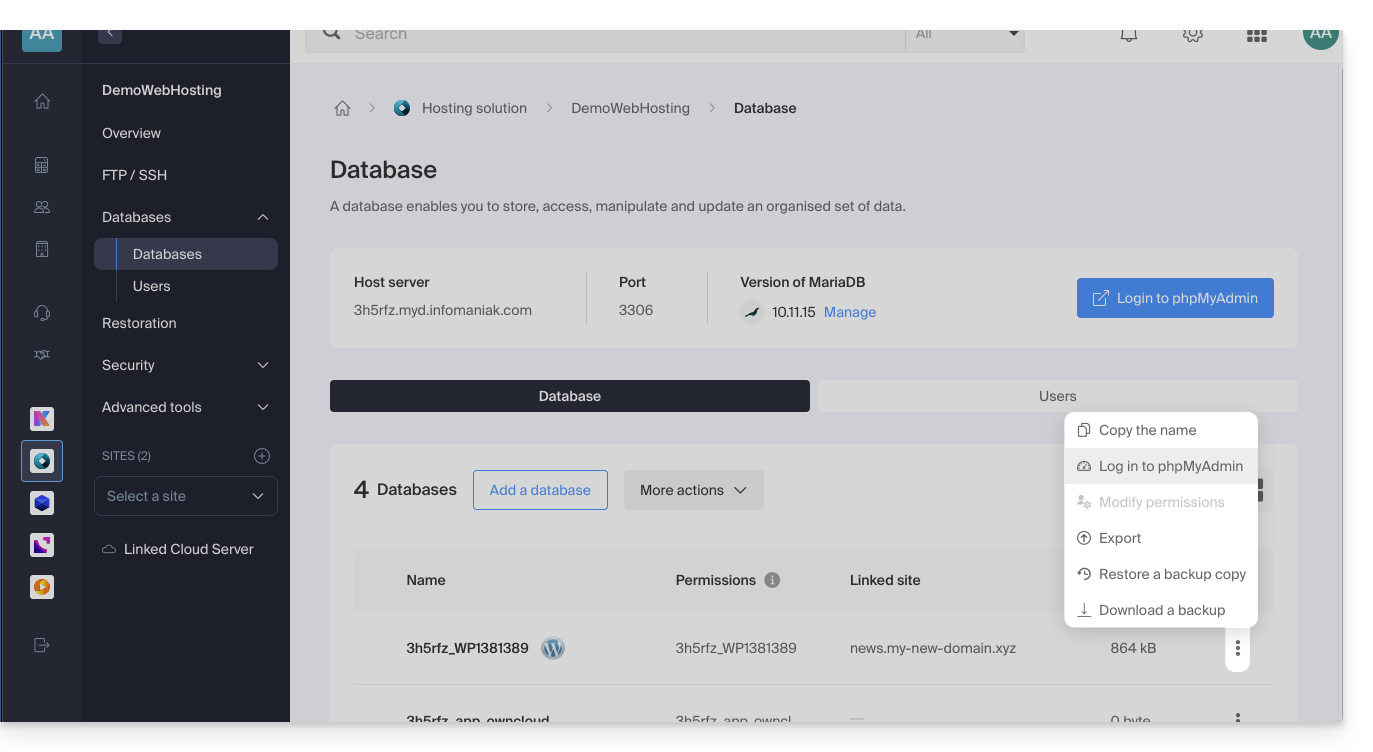Image resolution: width=1373 pixels, height=752 pixels.
Task: Click the Permissions info icon
Action: tap(772, 580)
